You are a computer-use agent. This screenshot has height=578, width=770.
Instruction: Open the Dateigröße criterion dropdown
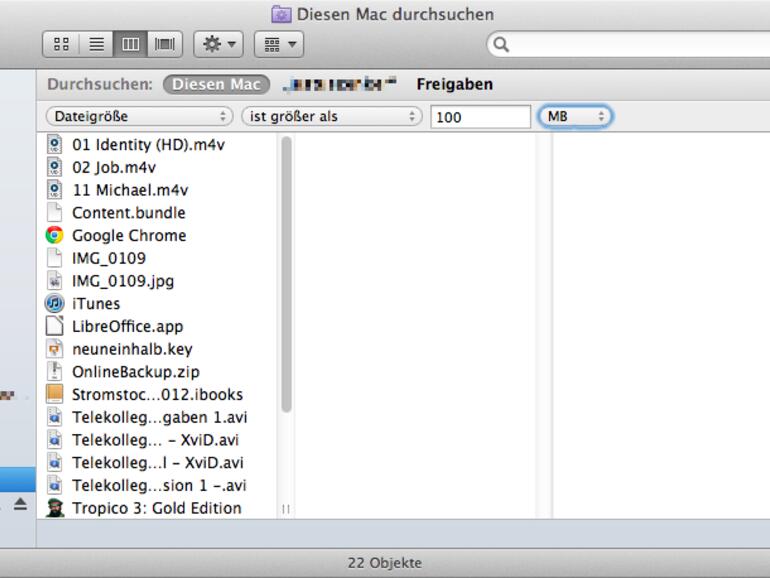point(138,116)
